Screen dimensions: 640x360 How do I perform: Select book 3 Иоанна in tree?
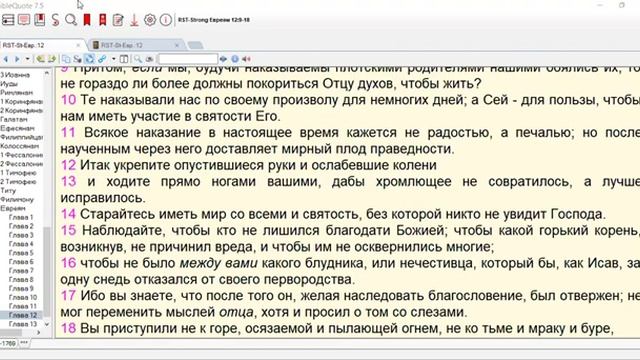(15, 75)
